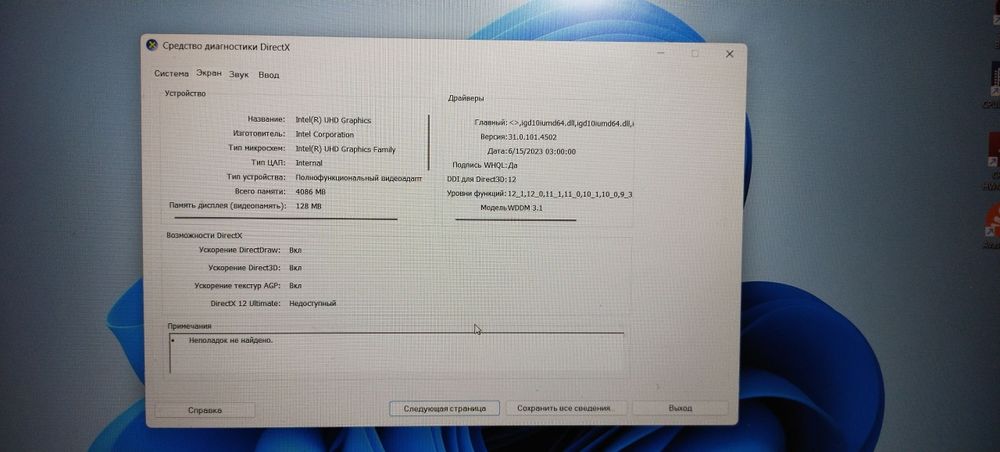Select the text 'Неполадок не найдено.'
1000x452 pixels.
[x=231, y=340]
